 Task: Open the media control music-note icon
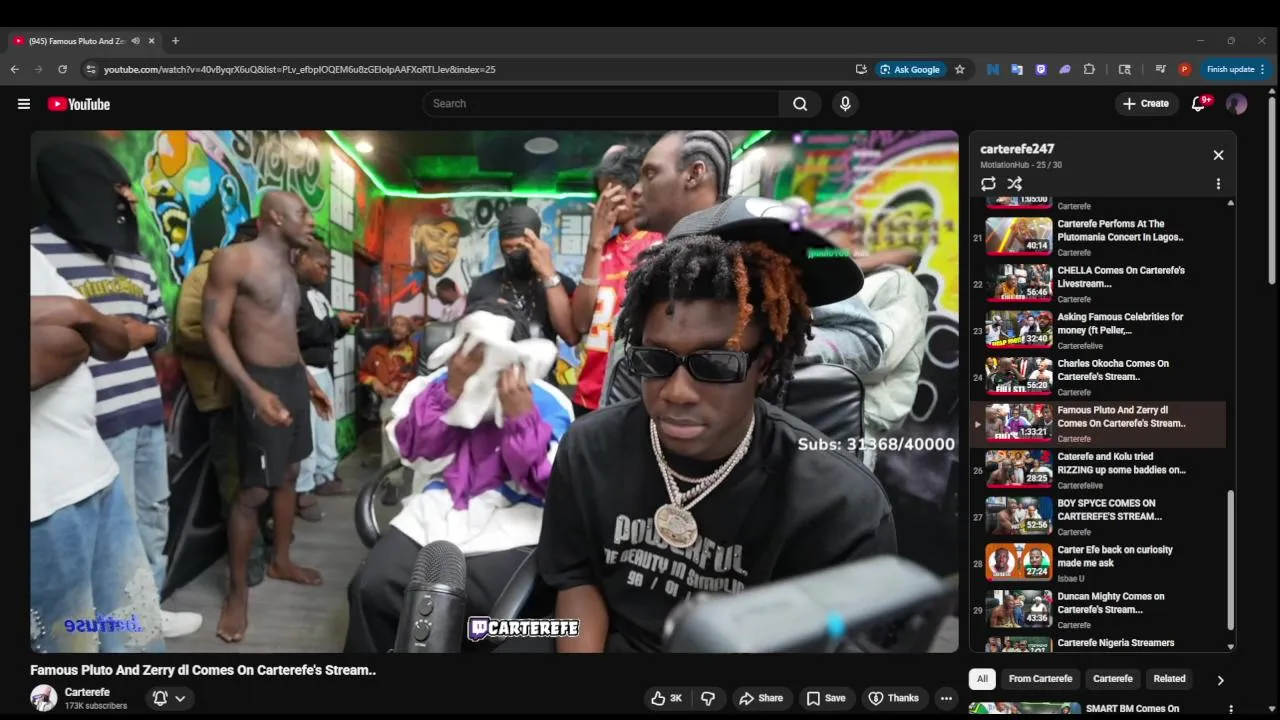[1160, 69]
